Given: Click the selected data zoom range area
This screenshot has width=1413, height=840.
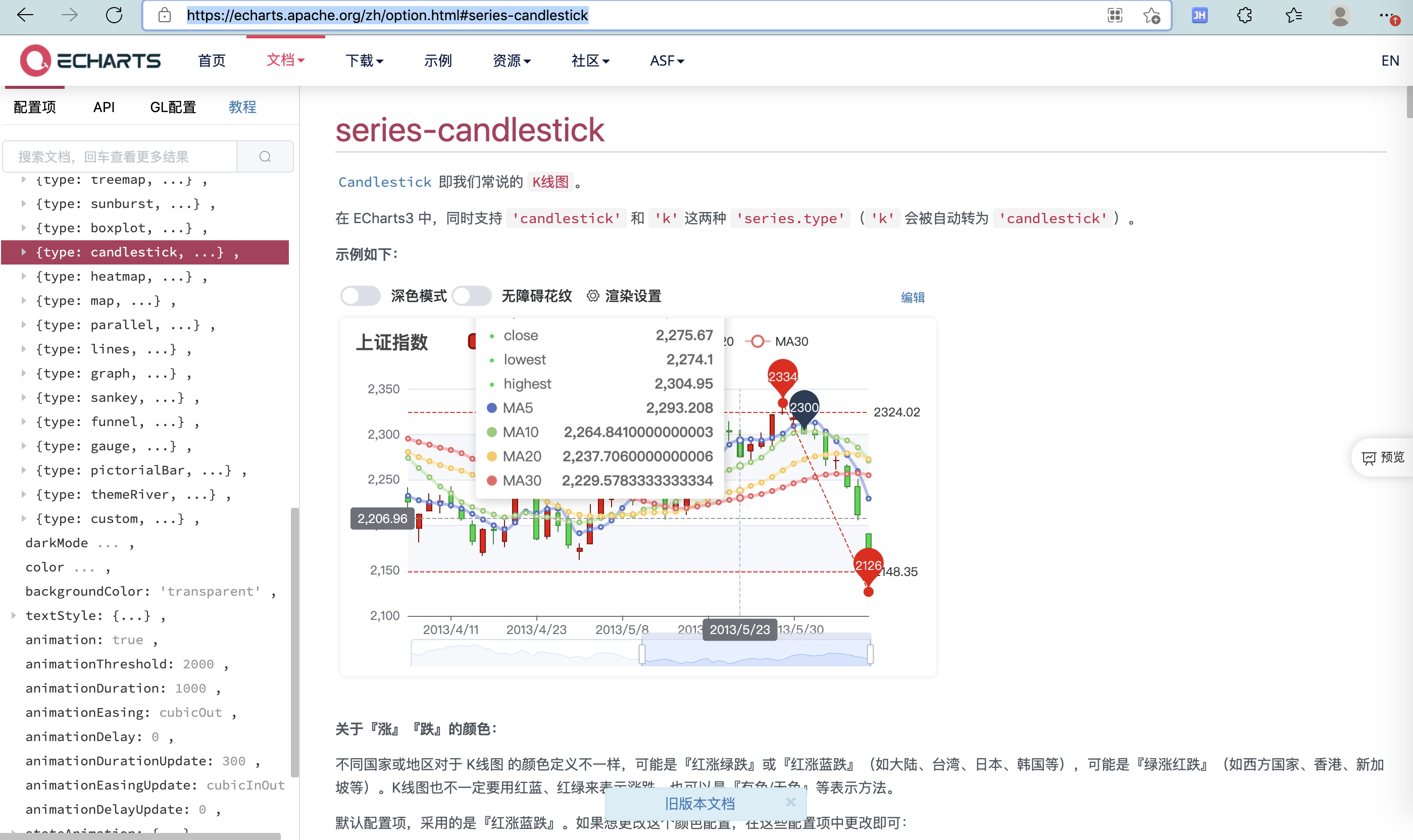Looking at the screenshot, I should [756, 654].
